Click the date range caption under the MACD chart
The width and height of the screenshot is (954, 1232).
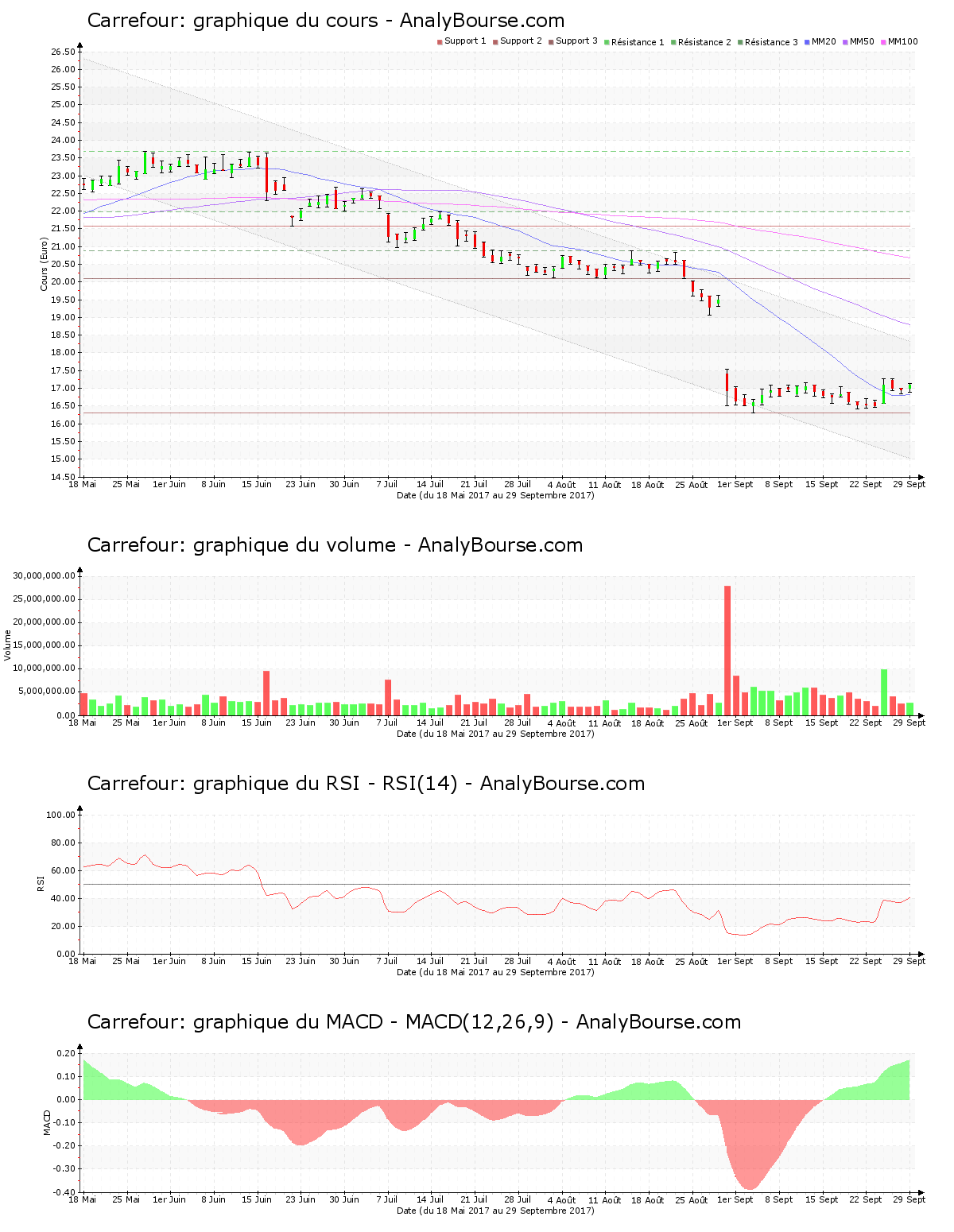coord(495,1211)
